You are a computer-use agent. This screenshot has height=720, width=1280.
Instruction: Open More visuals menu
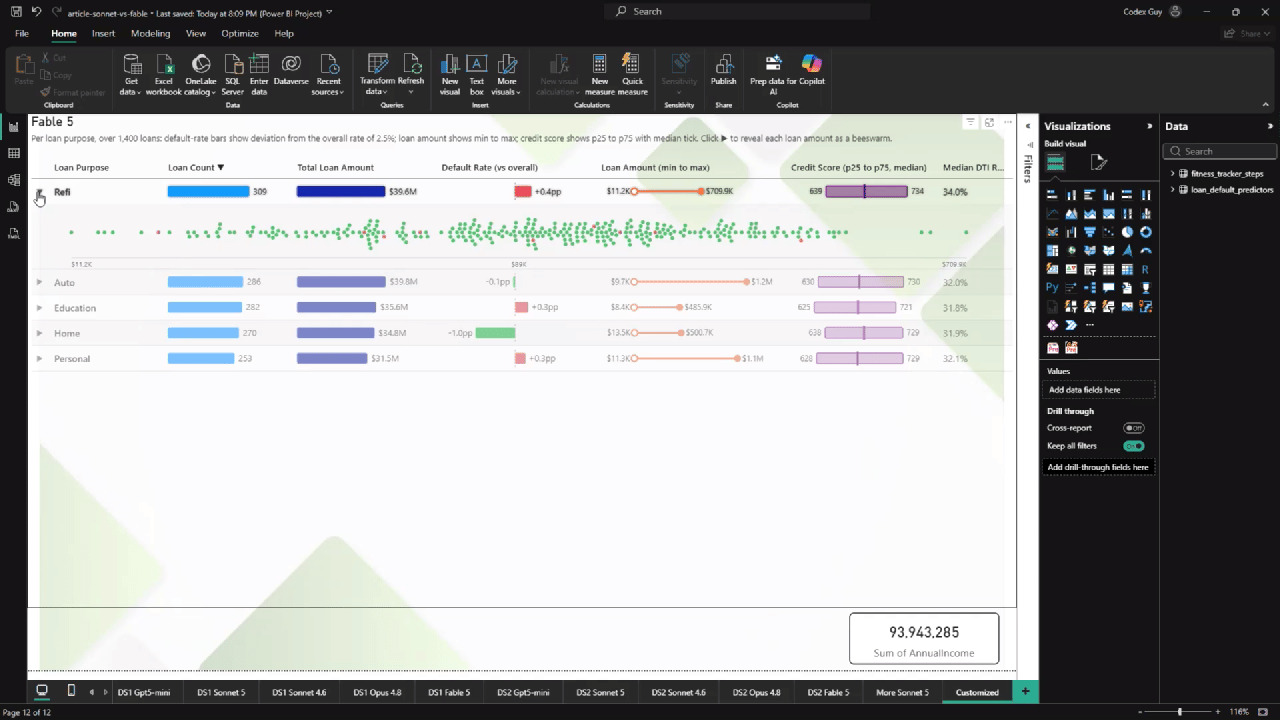coord(507,73)
